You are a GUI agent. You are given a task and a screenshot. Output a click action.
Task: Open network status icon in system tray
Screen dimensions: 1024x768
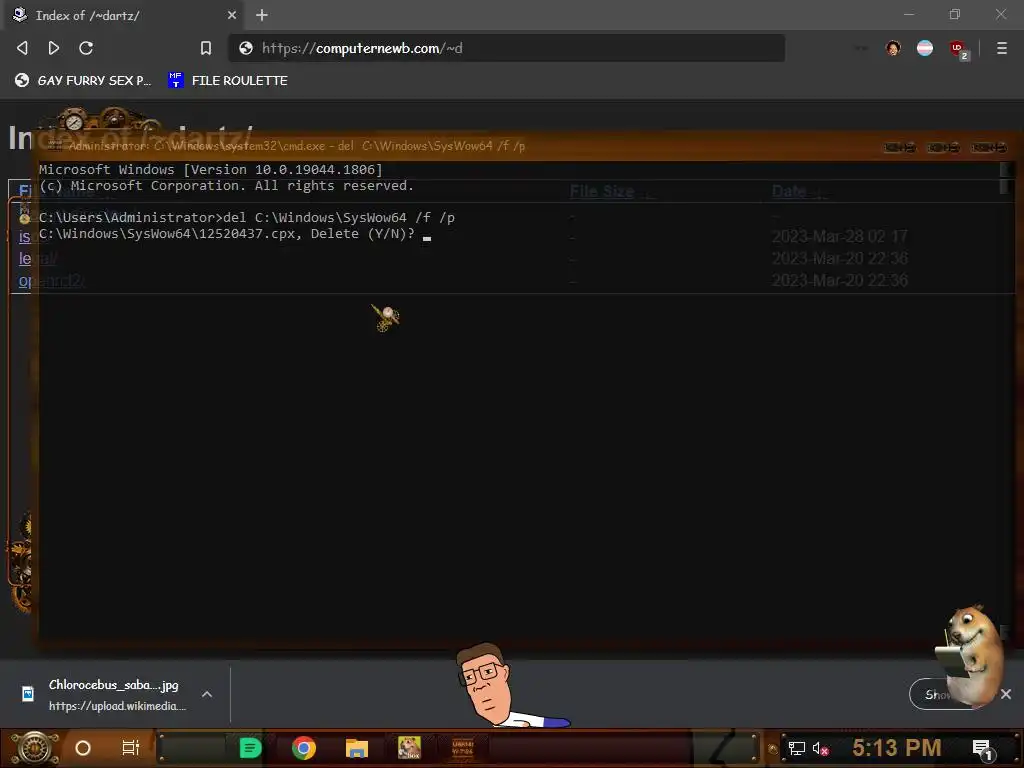point(797,748)
